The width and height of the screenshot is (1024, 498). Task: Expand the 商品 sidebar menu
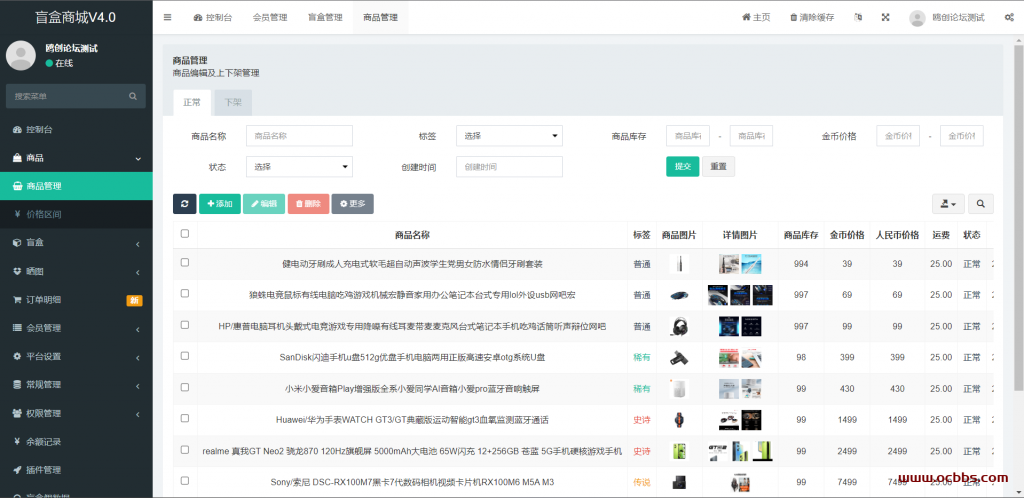tap(76, 158)
